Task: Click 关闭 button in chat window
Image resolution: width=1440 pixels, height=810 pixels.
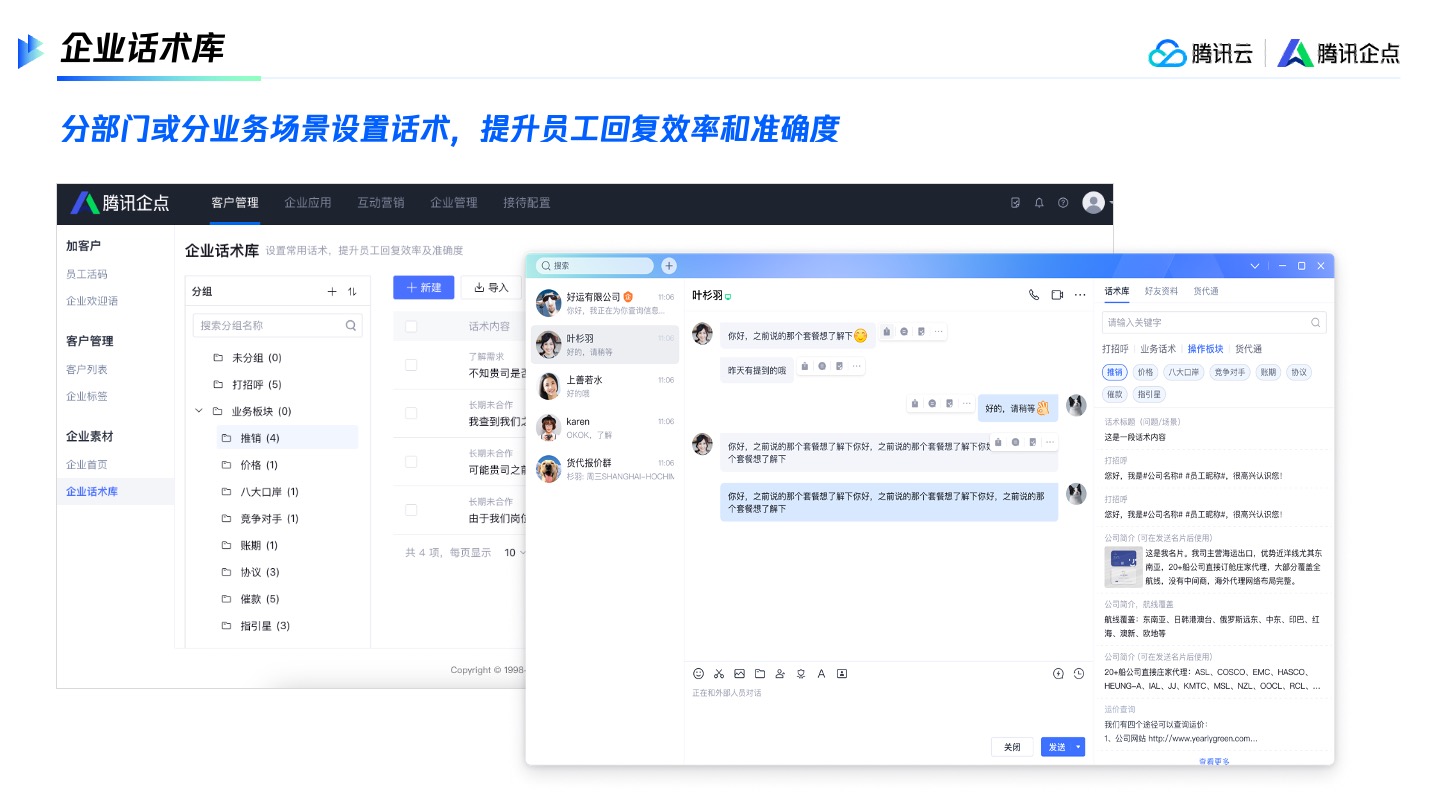Action: 1012,747
